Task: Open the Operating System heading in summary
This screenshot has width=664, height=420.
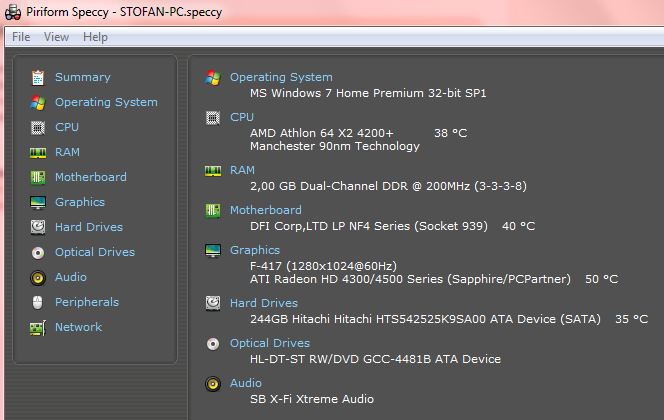Action: point(281,77)
